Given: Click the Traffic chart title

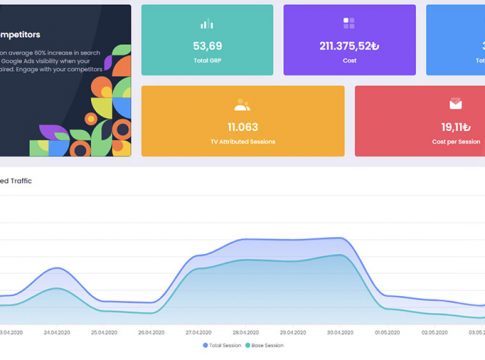Looking at the screenshot, I should pos(16,181).
